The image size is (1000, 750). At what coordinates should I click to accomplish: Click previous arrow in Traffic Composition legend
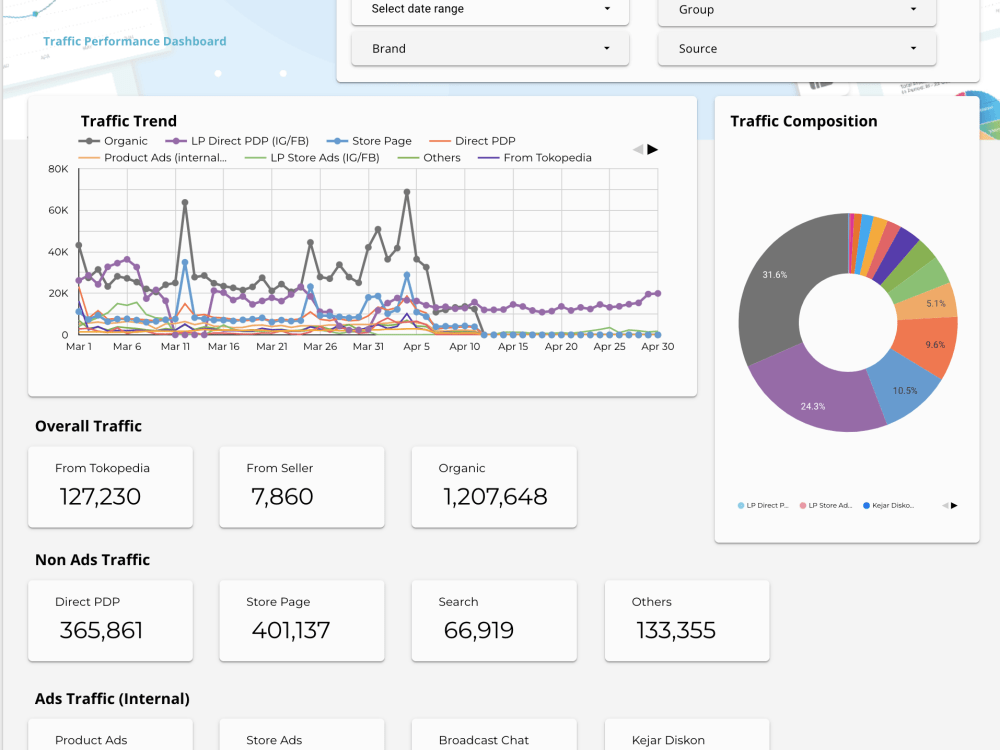pos(945,505)
